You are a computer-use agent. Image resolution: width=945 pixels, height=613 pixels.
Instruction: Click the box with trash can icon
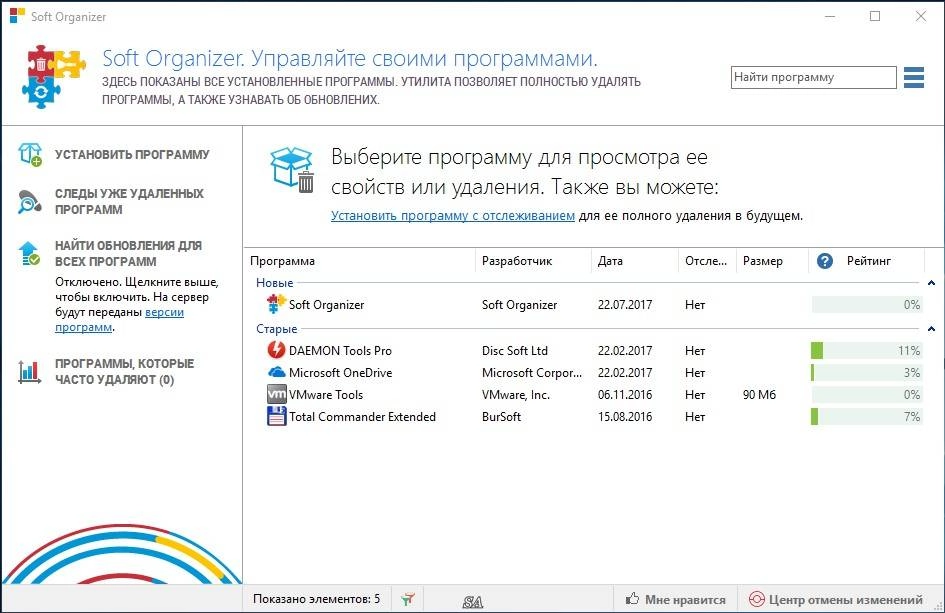(x=292, y=170)
